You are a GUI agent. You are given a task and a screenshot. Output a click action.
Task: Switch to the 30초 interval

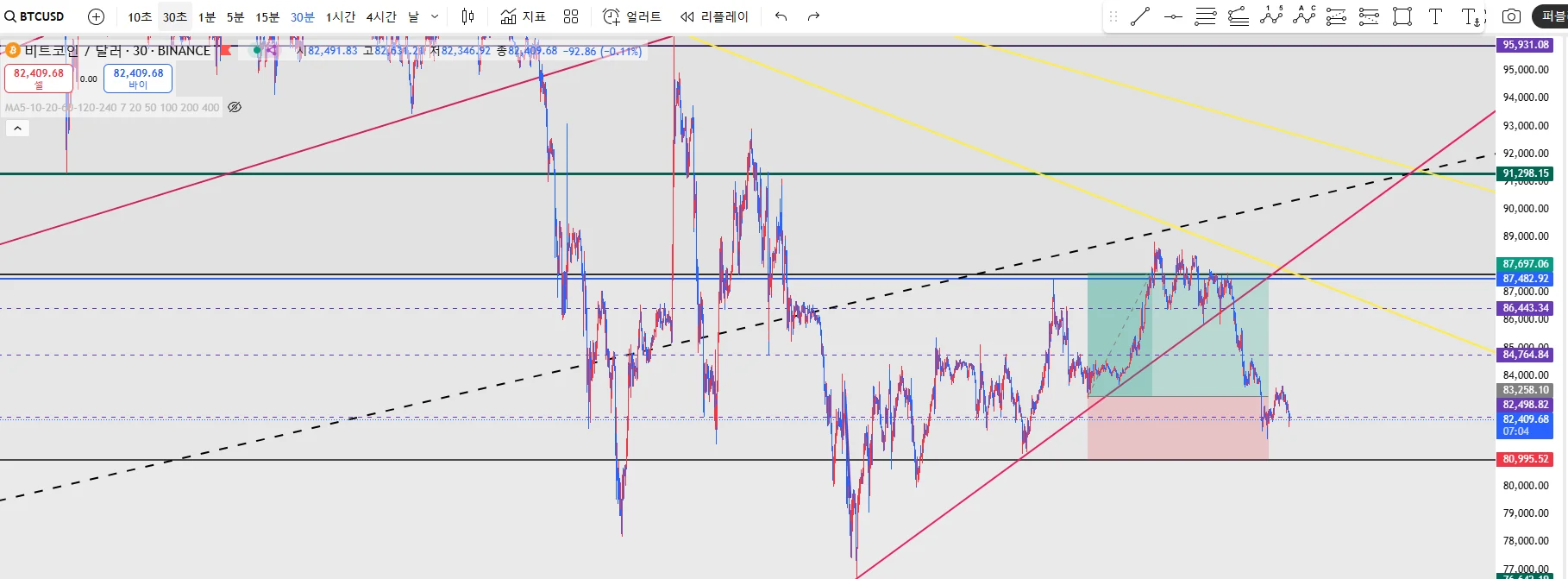coord(175,16)
